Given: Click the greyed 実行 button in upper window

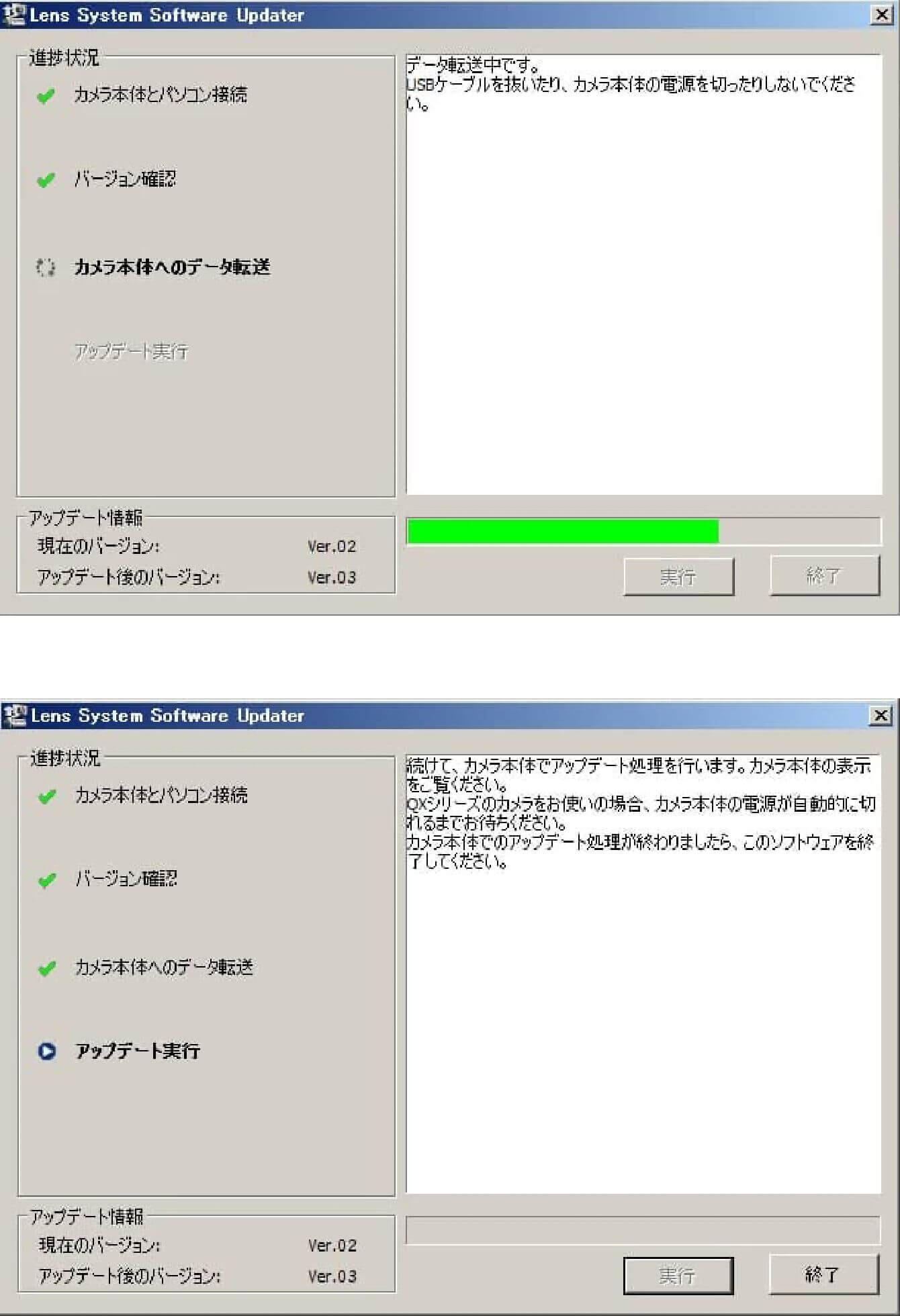Looking at the screenshot, I should tap(678, 576).
